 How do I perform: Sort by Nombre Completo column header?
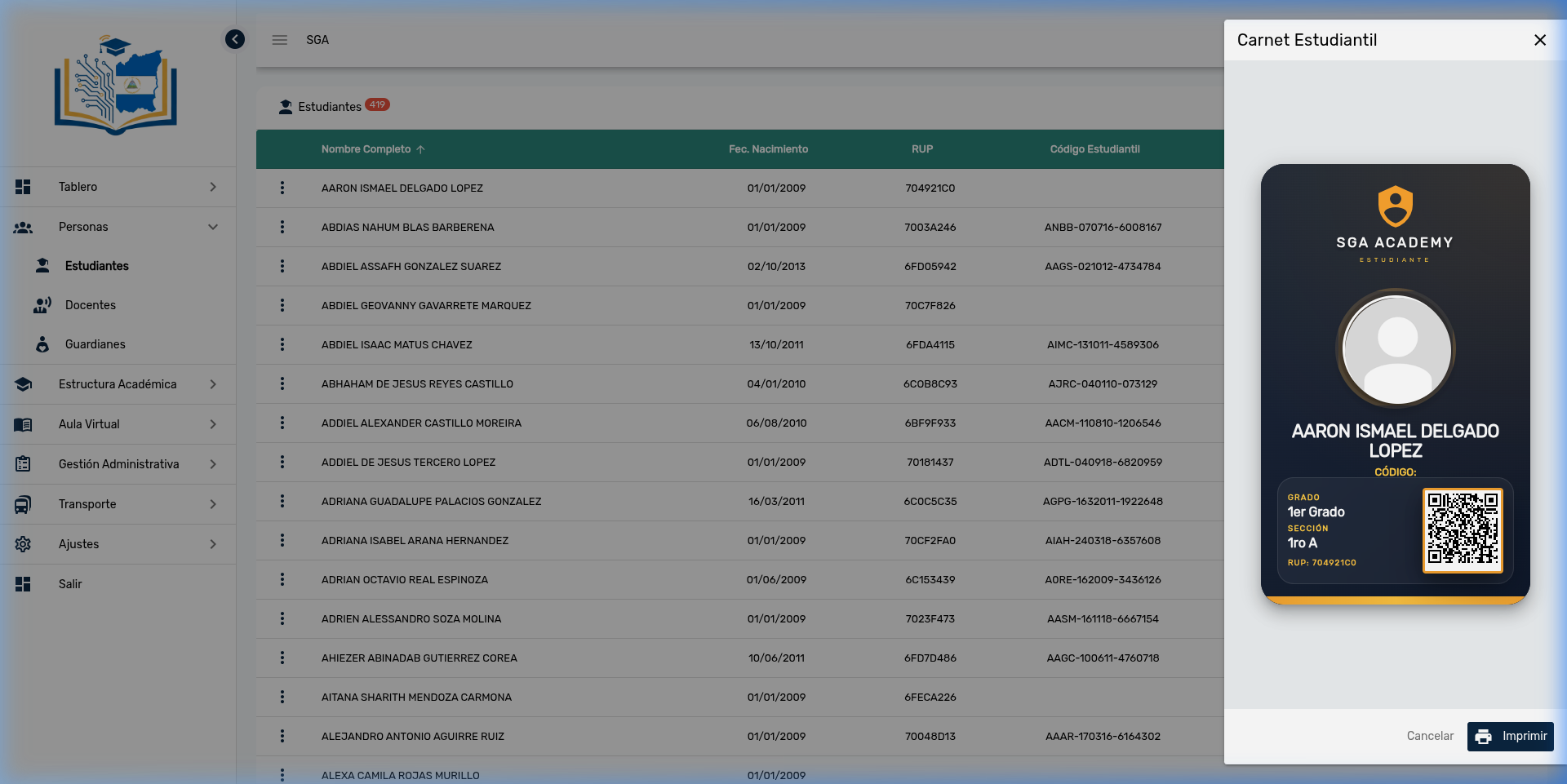366,149
